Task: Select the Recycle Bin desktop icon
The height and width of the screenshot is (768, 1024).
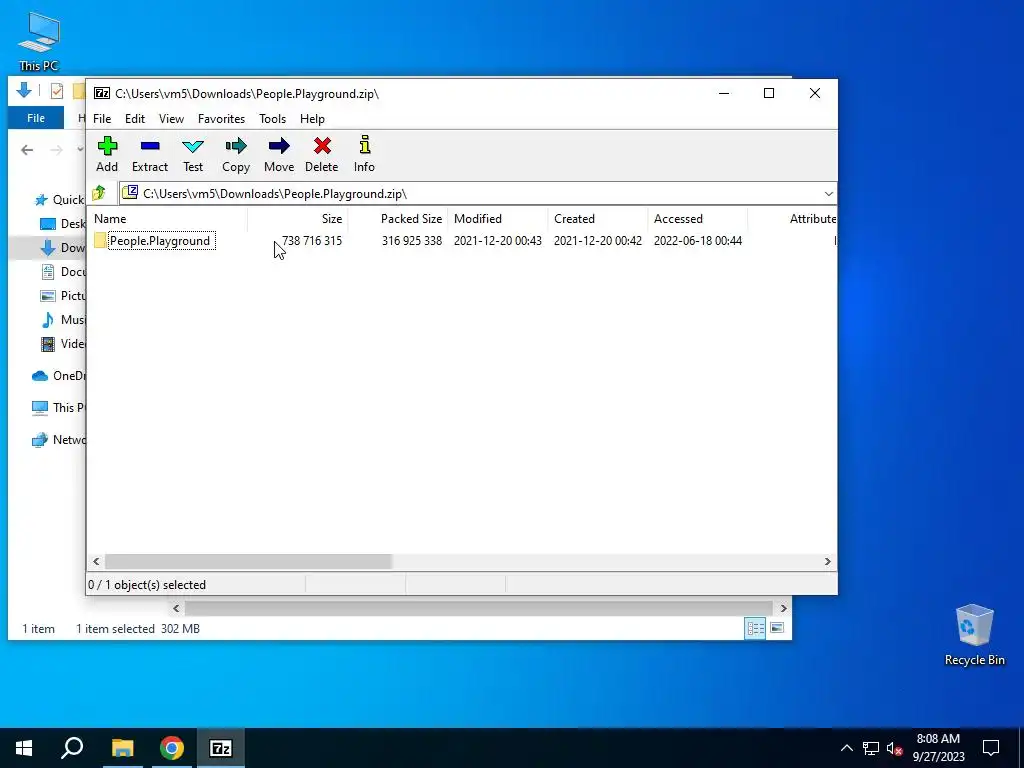Action: tap(974, 635)
